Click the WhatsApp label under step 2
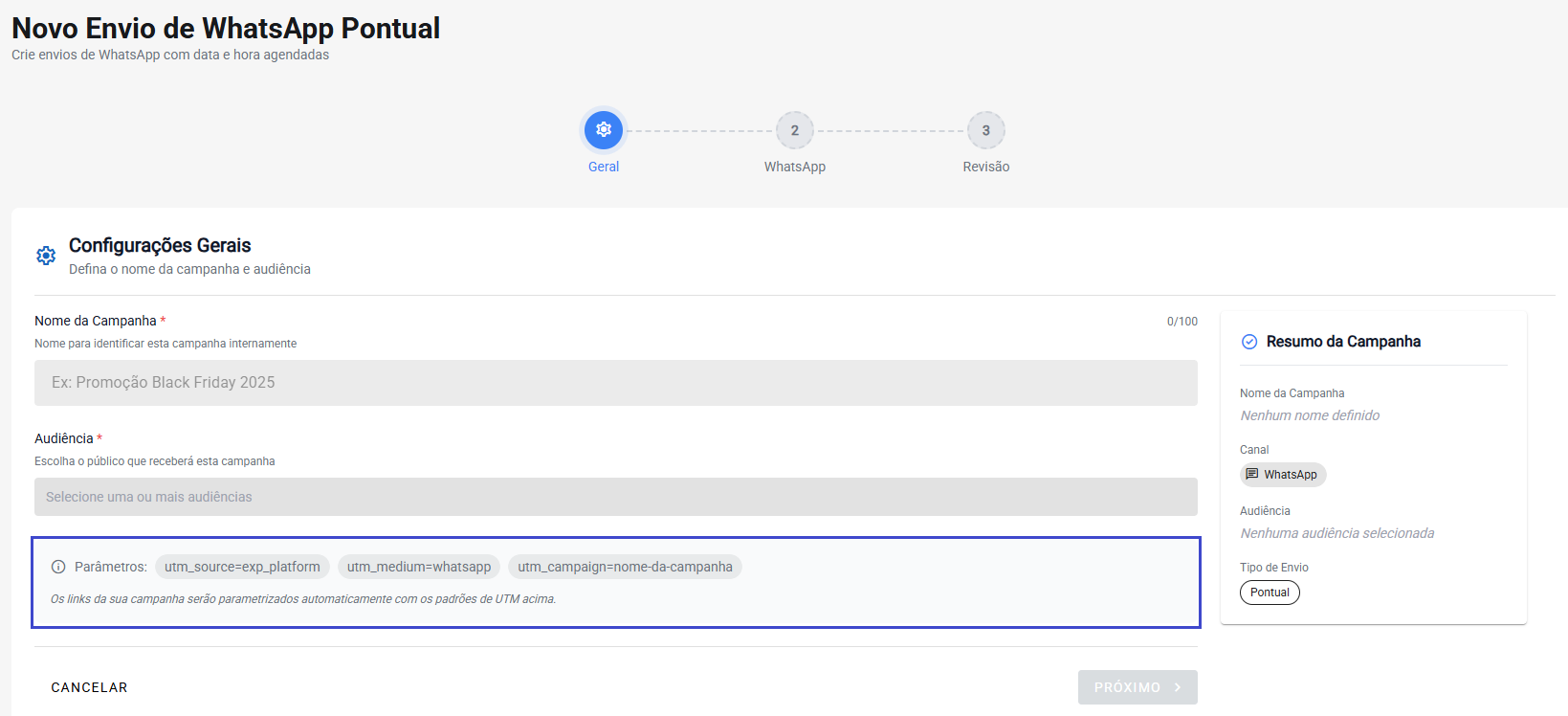The width and height of the screenshot is (1568, 716). 794,167
